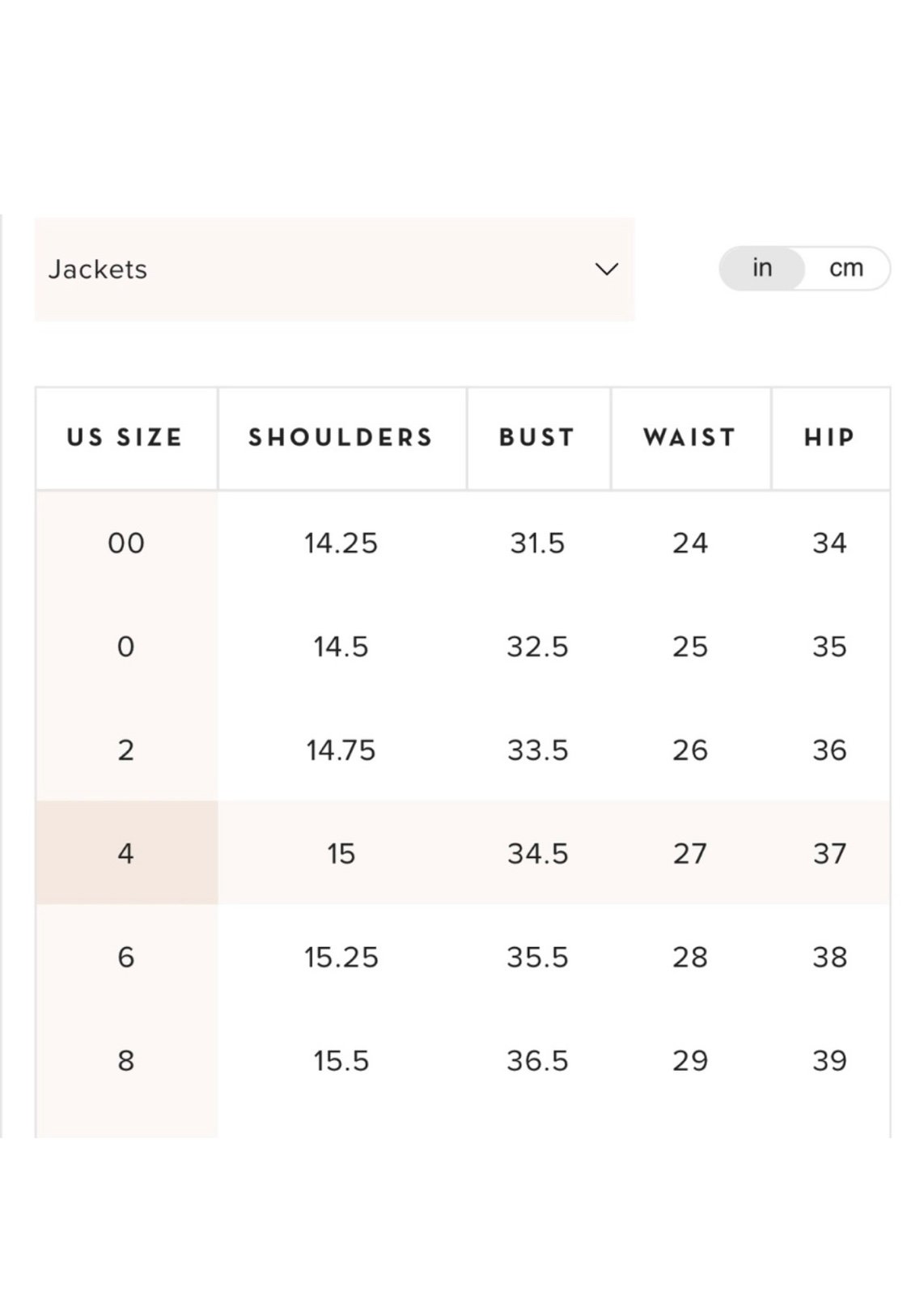924x1295 pixels.
Task: Select the size 6 row label
Action: (x=126, y=957)
